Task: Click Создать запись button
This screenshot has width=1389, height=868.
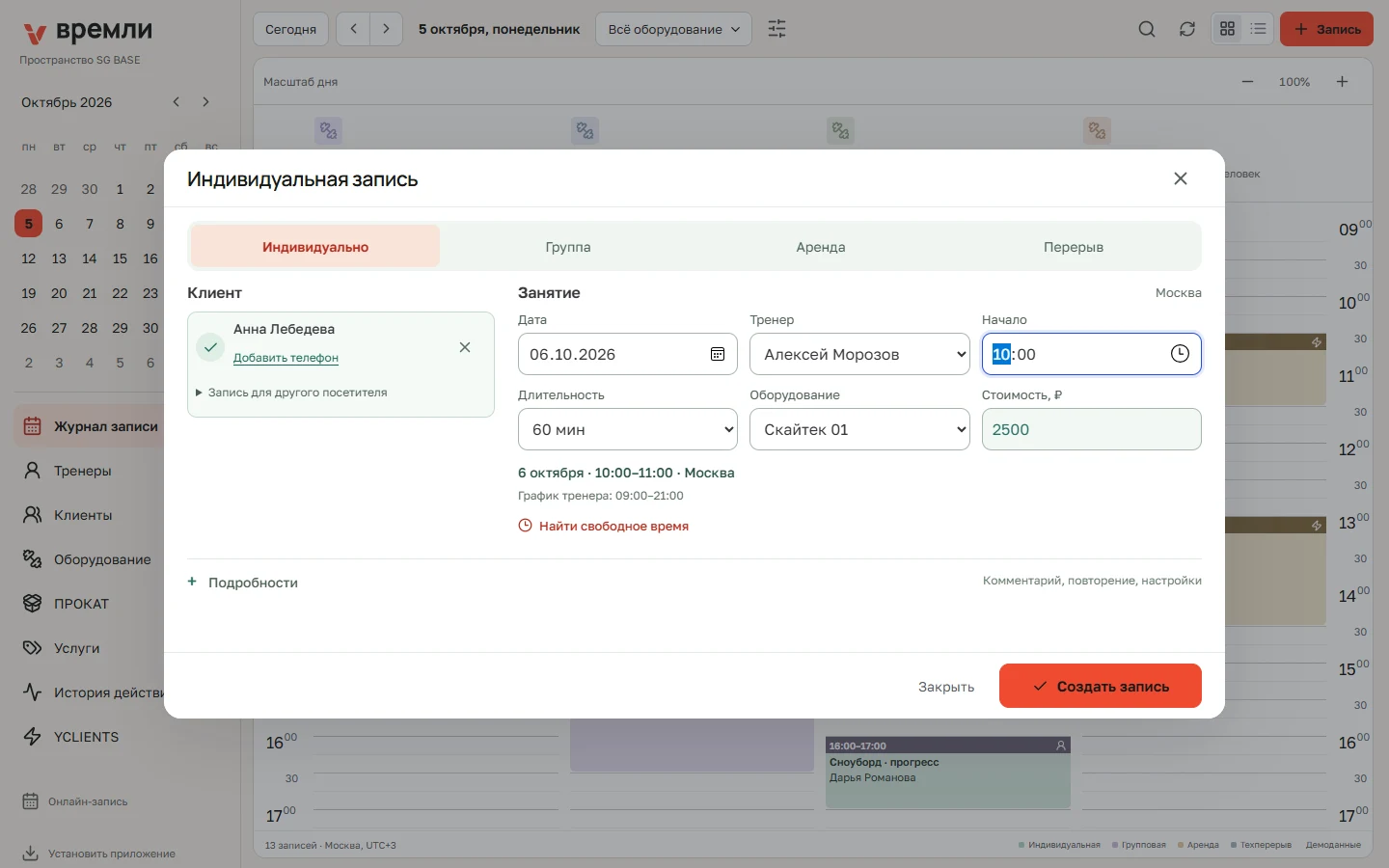Action: point(1101,686)
